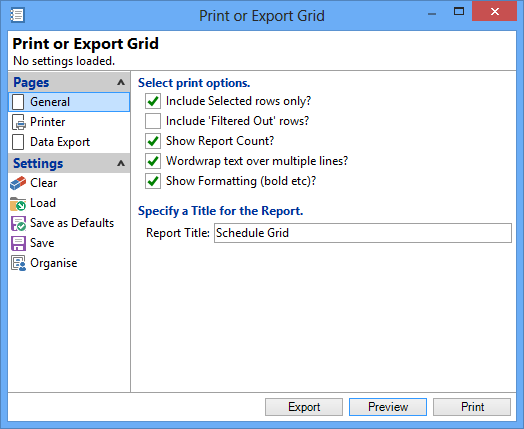Viewport: 524px width, 429px height.
Task: Click the 'No settings loaded.' text
Action: pyautogui.click(x=64, y=61)
